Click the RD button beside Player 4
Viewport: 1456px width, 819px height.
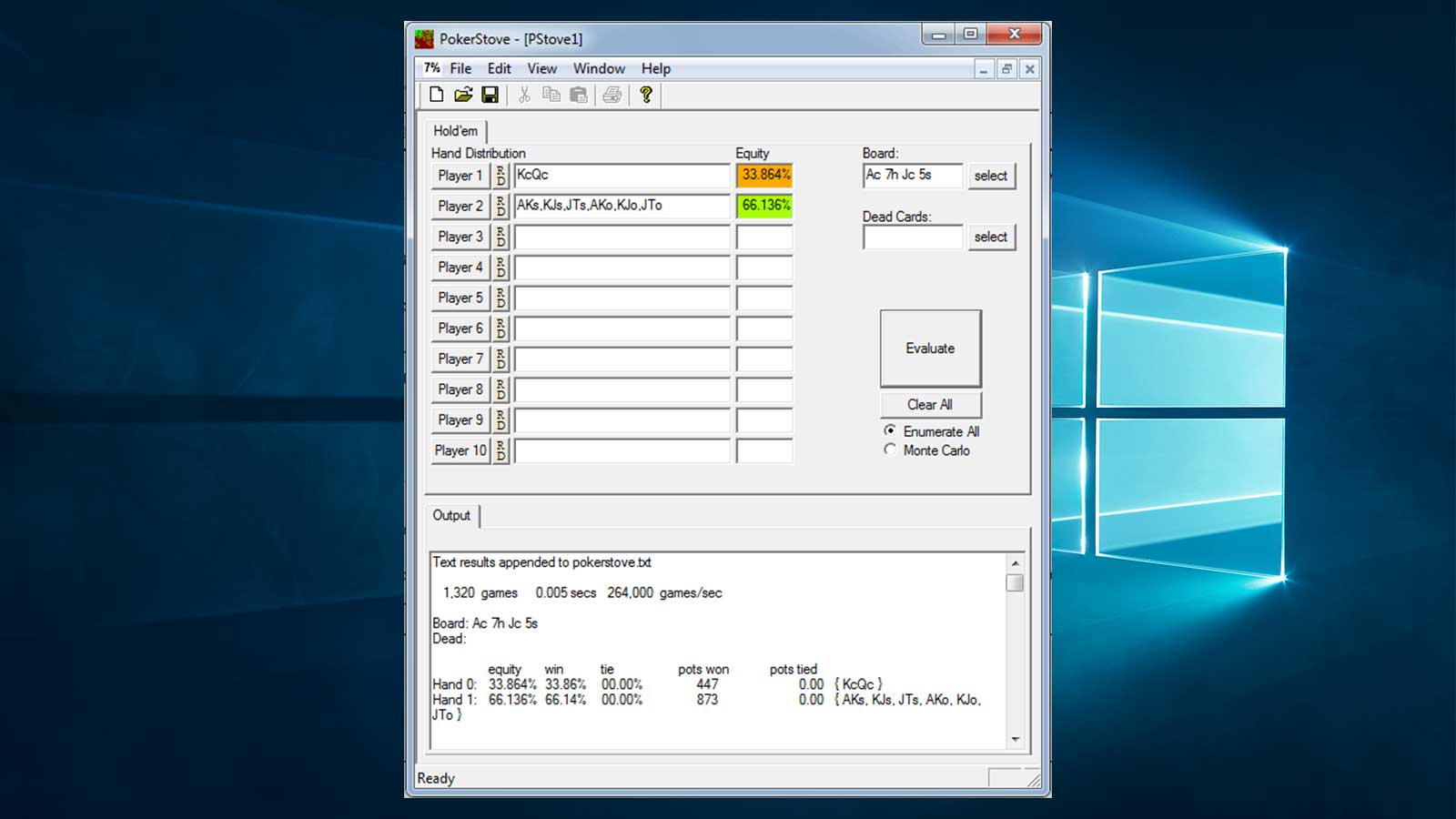500,268
